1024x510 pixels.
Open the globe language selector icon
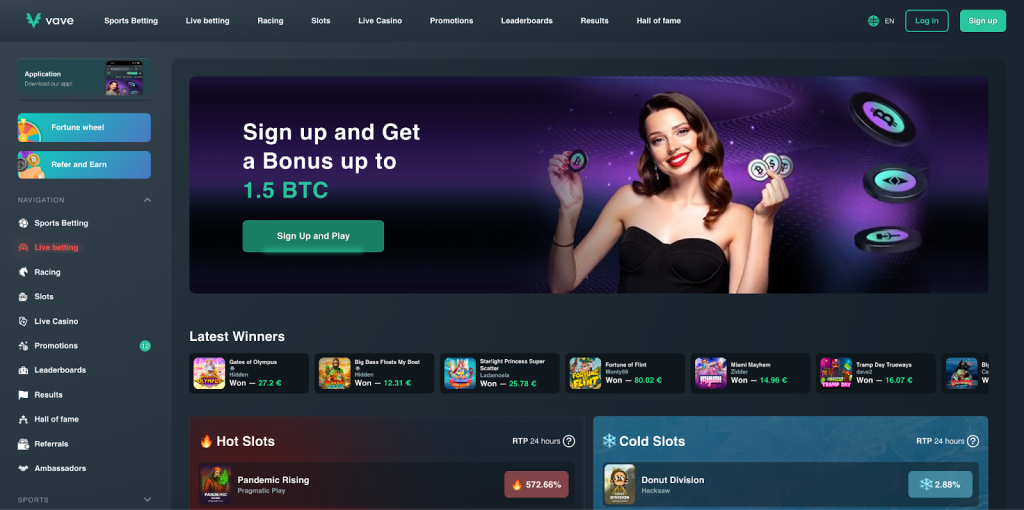pos(873,21)
